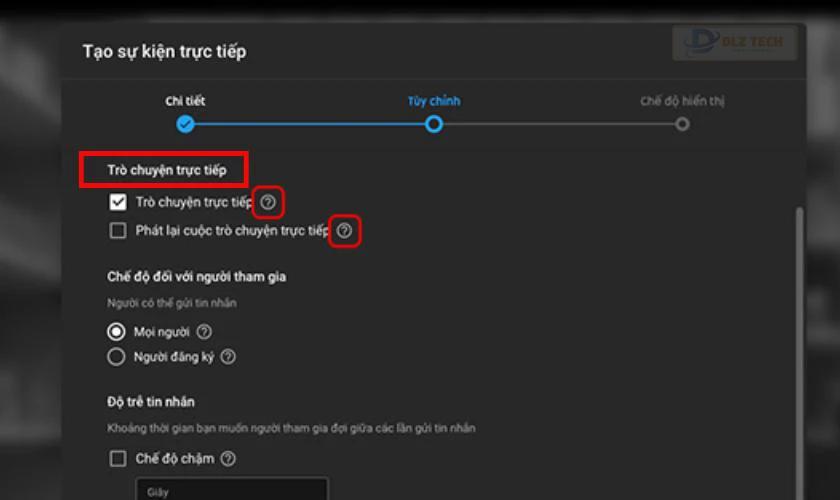Open help icon beside Chế độ chậm
The image size is (840, 500).
(x=228, y=459)
